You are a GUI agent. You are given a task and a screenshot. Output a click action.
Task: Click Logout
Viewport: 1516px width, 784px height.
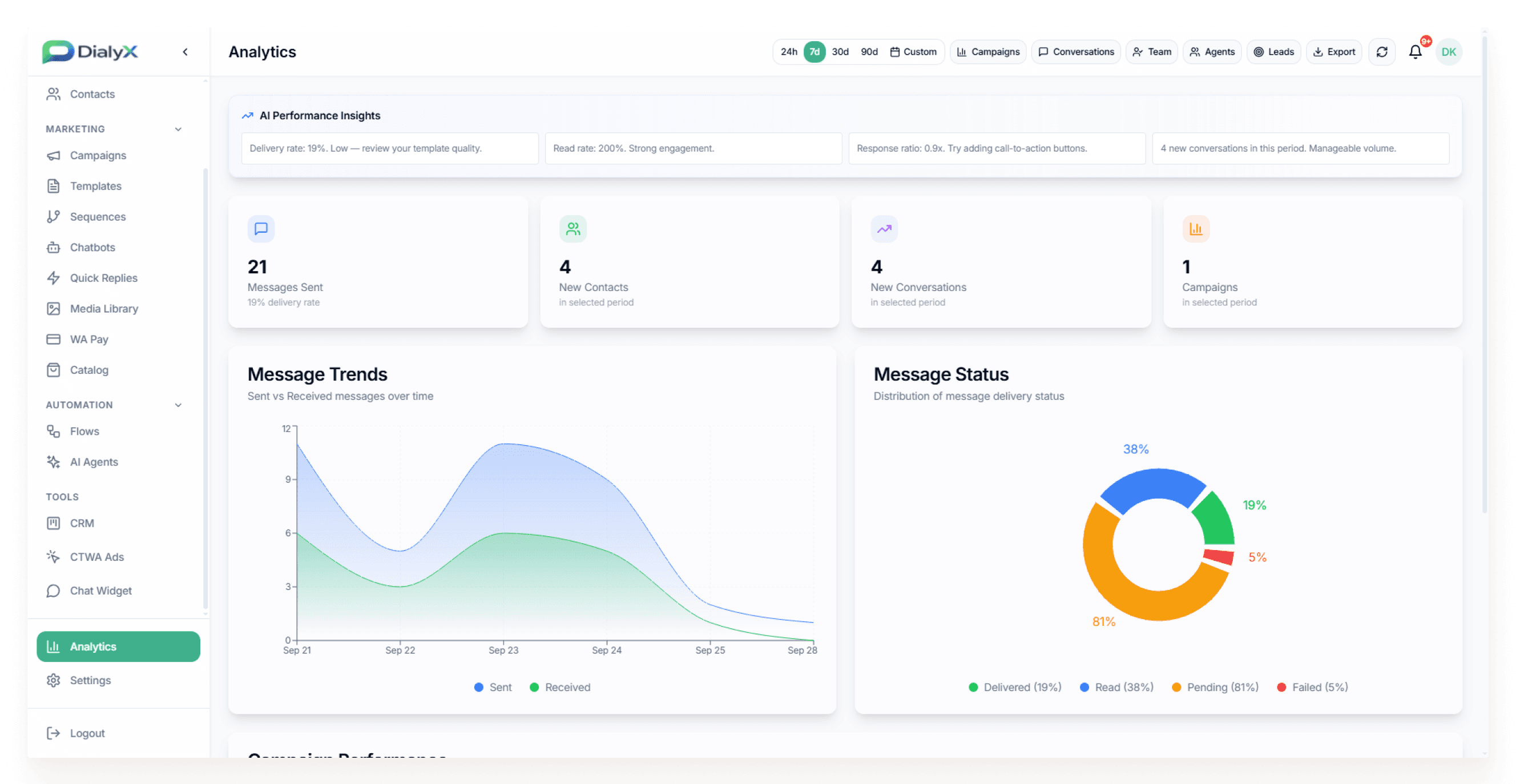coord(118,733)
